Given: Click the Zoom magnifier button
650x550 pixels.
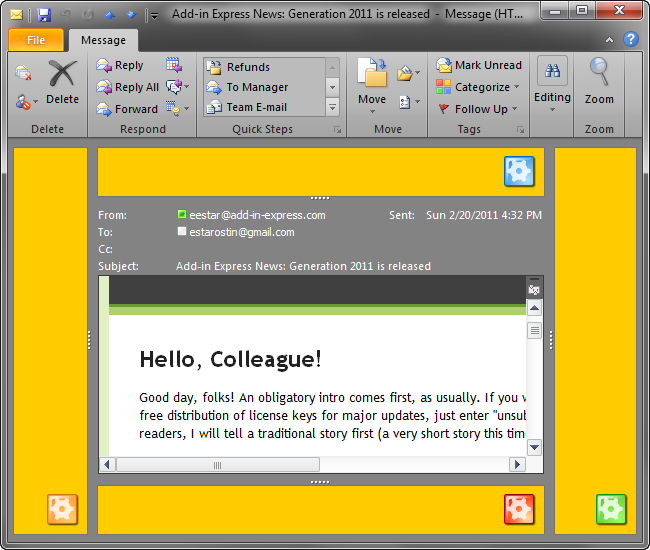Looking at the screenshot, I should (599, 81).
